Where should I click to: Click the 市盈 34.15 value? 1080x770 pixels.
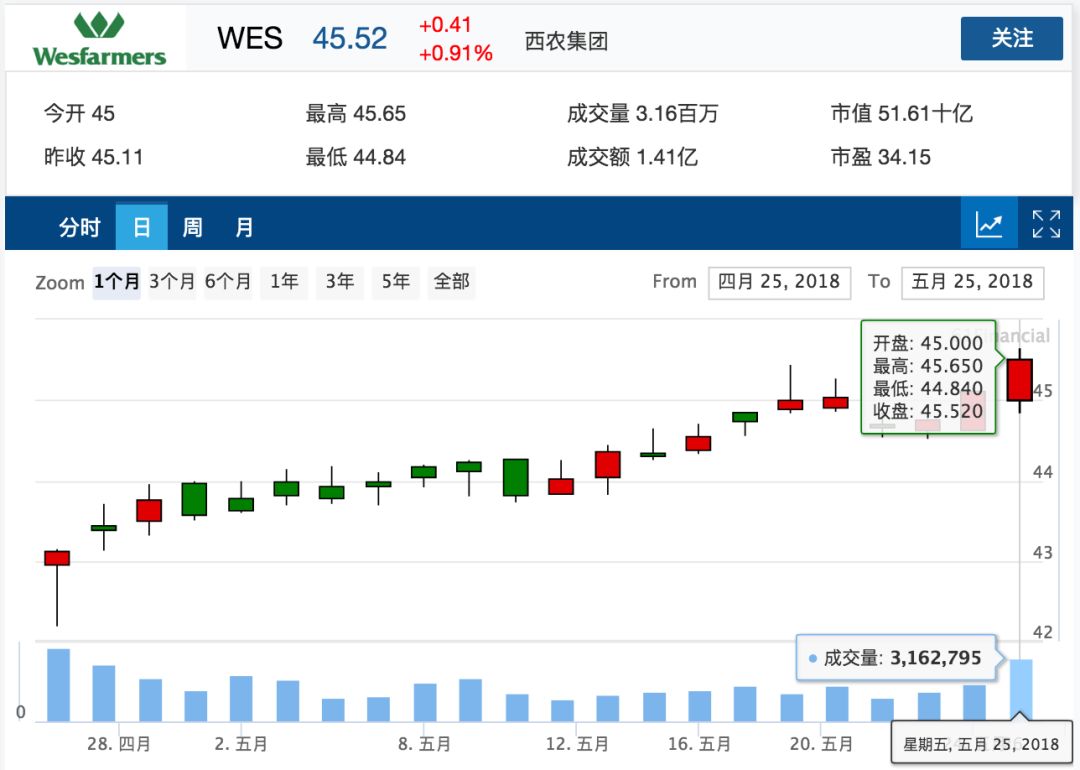point(880,157)
